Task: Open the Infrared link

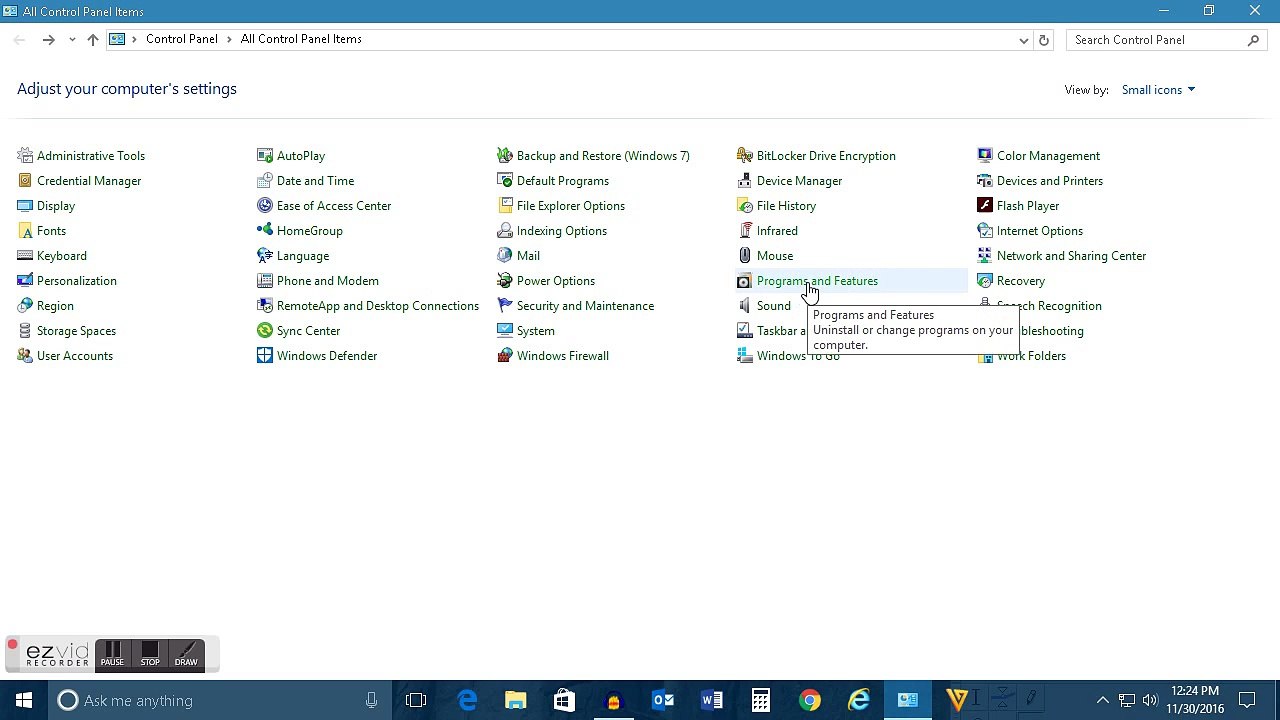Action: point(777,231)
